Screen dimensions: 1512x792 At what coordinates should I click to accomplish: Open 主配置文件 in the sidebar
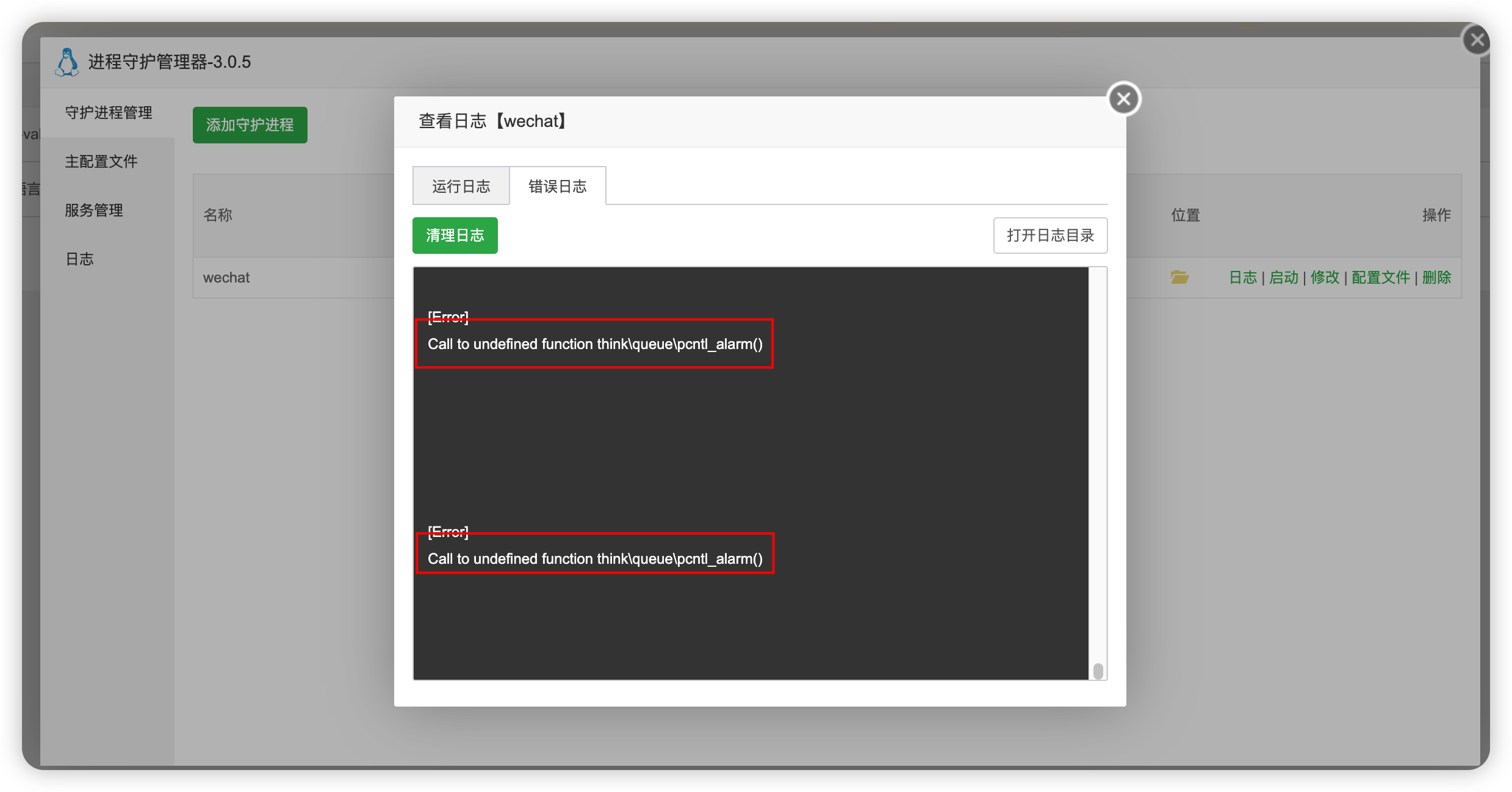pos(101,162)
